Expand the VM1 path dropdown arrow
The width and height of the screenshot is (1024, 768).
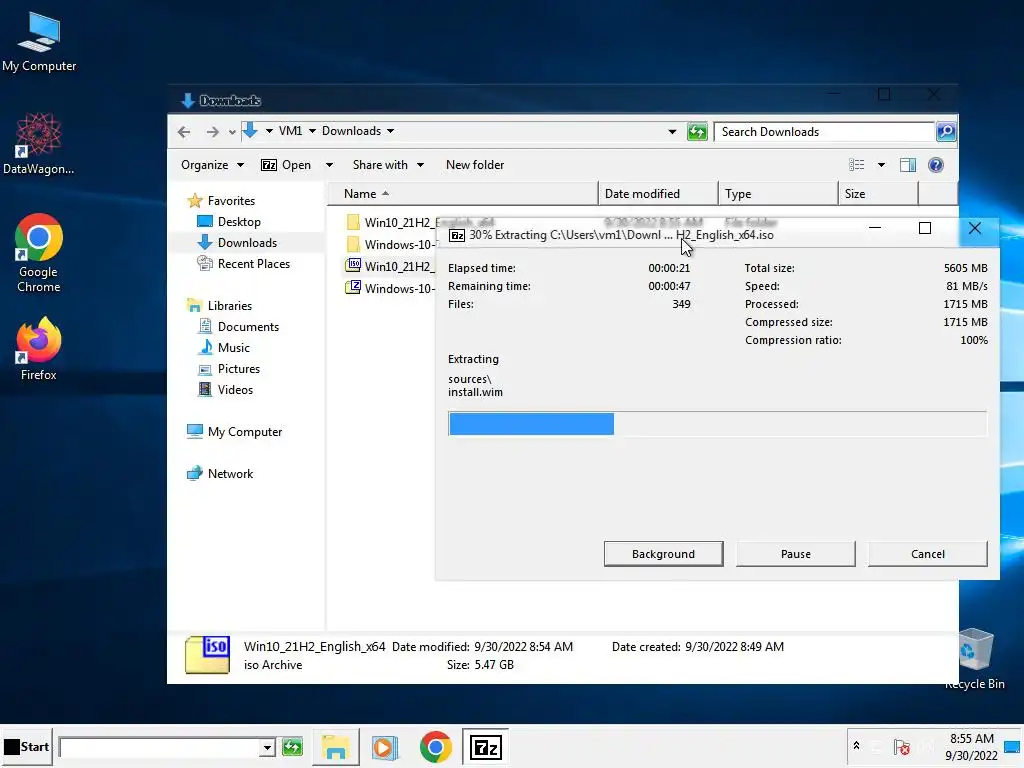tap(312, 131)
